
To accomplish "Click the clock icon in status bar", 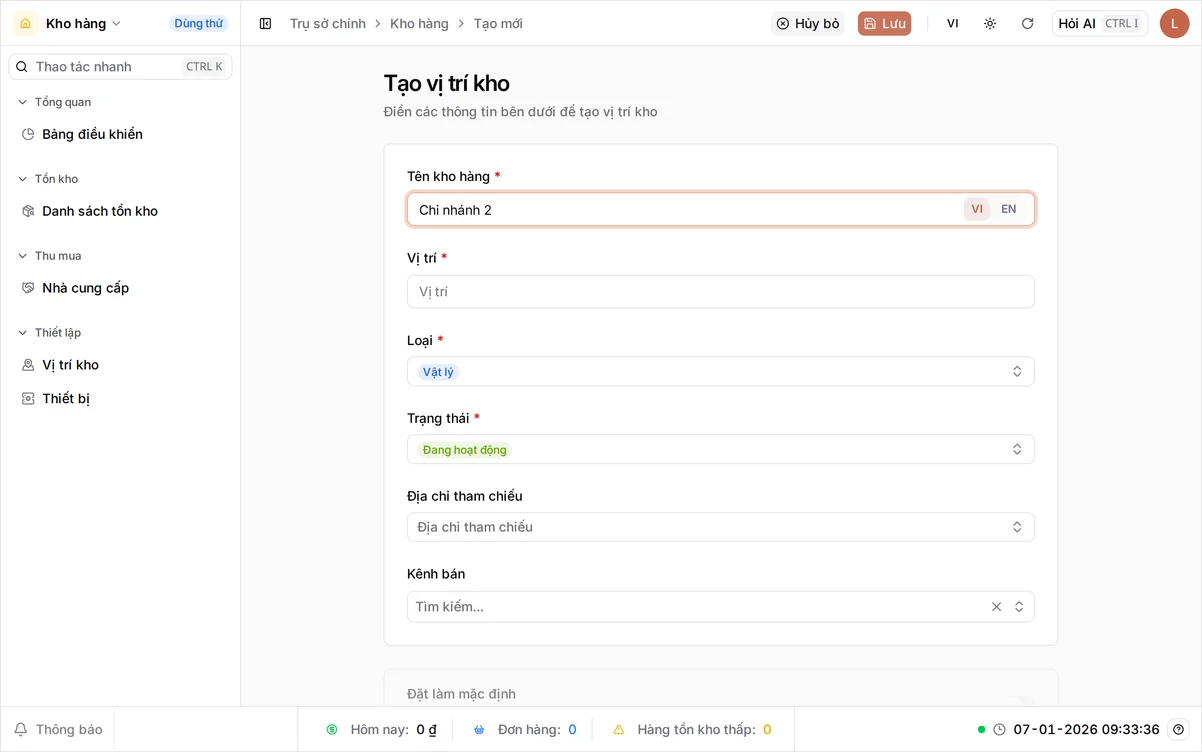I will pyautogui.click(x=999, y=730).
